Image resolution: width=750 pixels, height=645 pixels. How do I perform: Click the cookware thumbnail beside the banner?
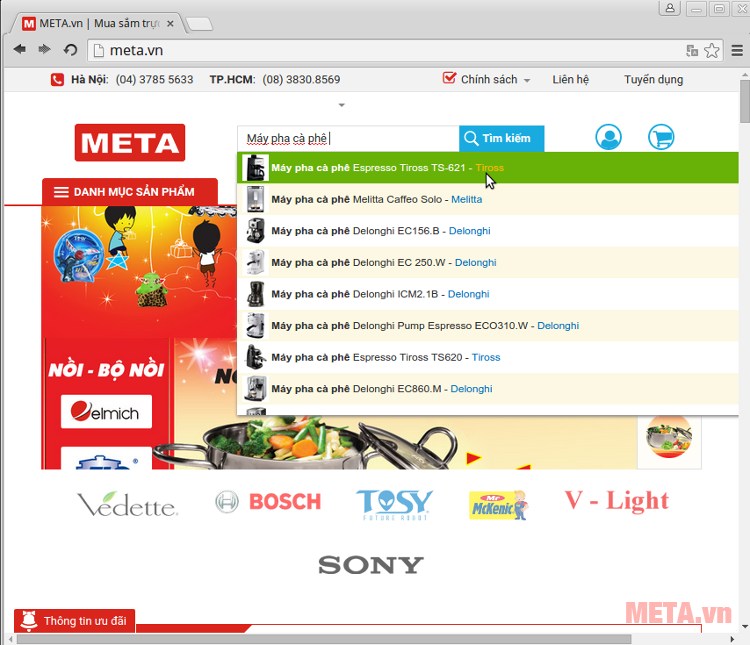[669, 437]
